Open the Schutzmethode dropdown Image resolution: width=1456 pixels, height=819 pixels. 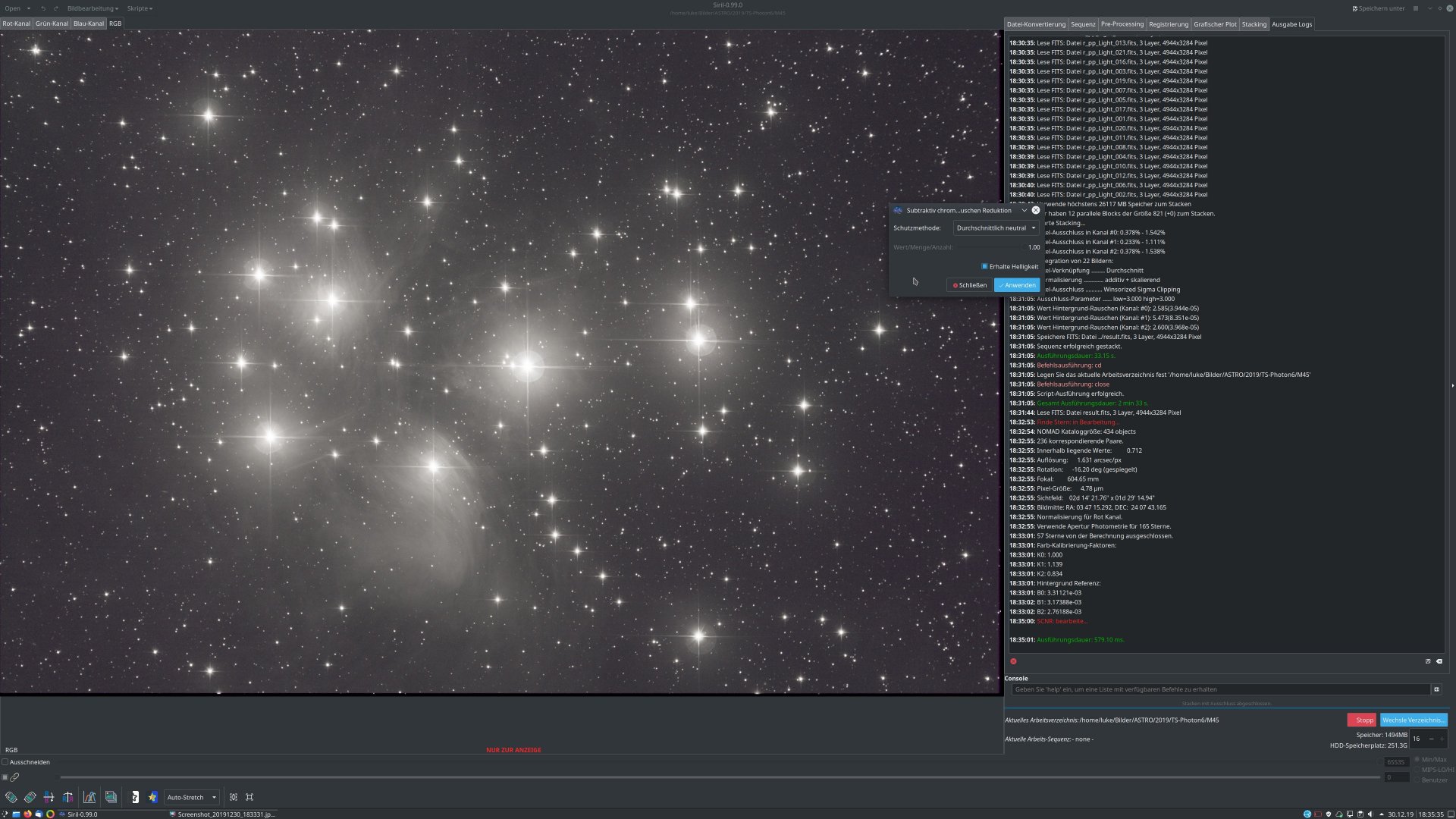(x=996, y=227)
